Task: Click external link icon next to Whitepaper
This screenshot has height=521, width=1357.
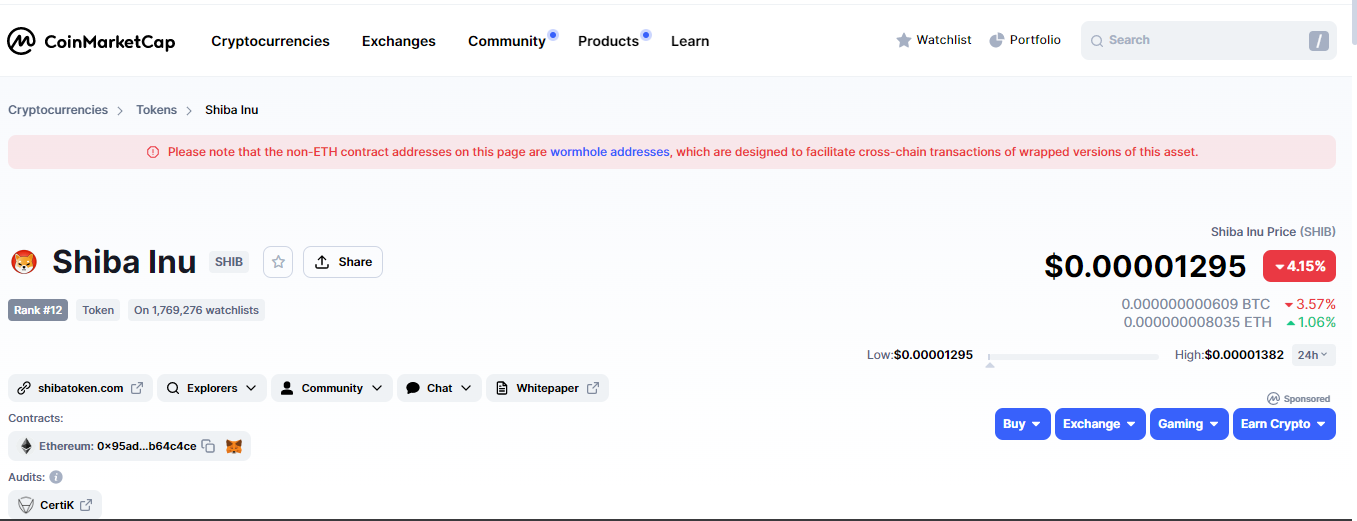Action: [x=593, y=388]
